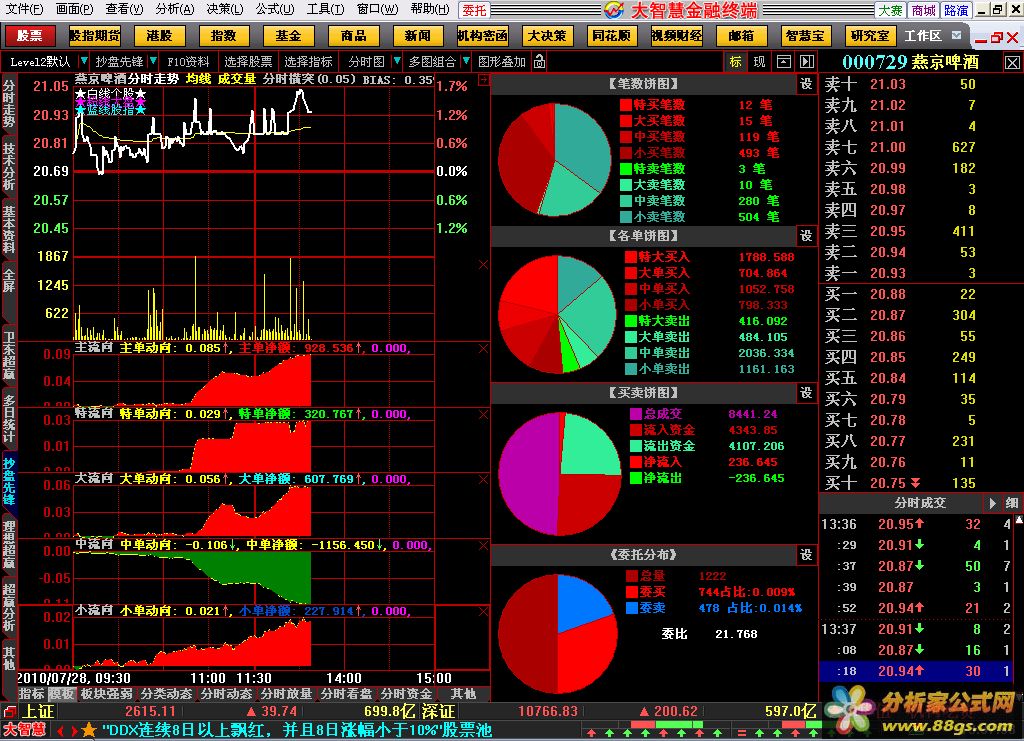Switch to the 分时资金 bottom tab
The height and width of the screenshot is (741, 1024).
[x=406, y=693]
